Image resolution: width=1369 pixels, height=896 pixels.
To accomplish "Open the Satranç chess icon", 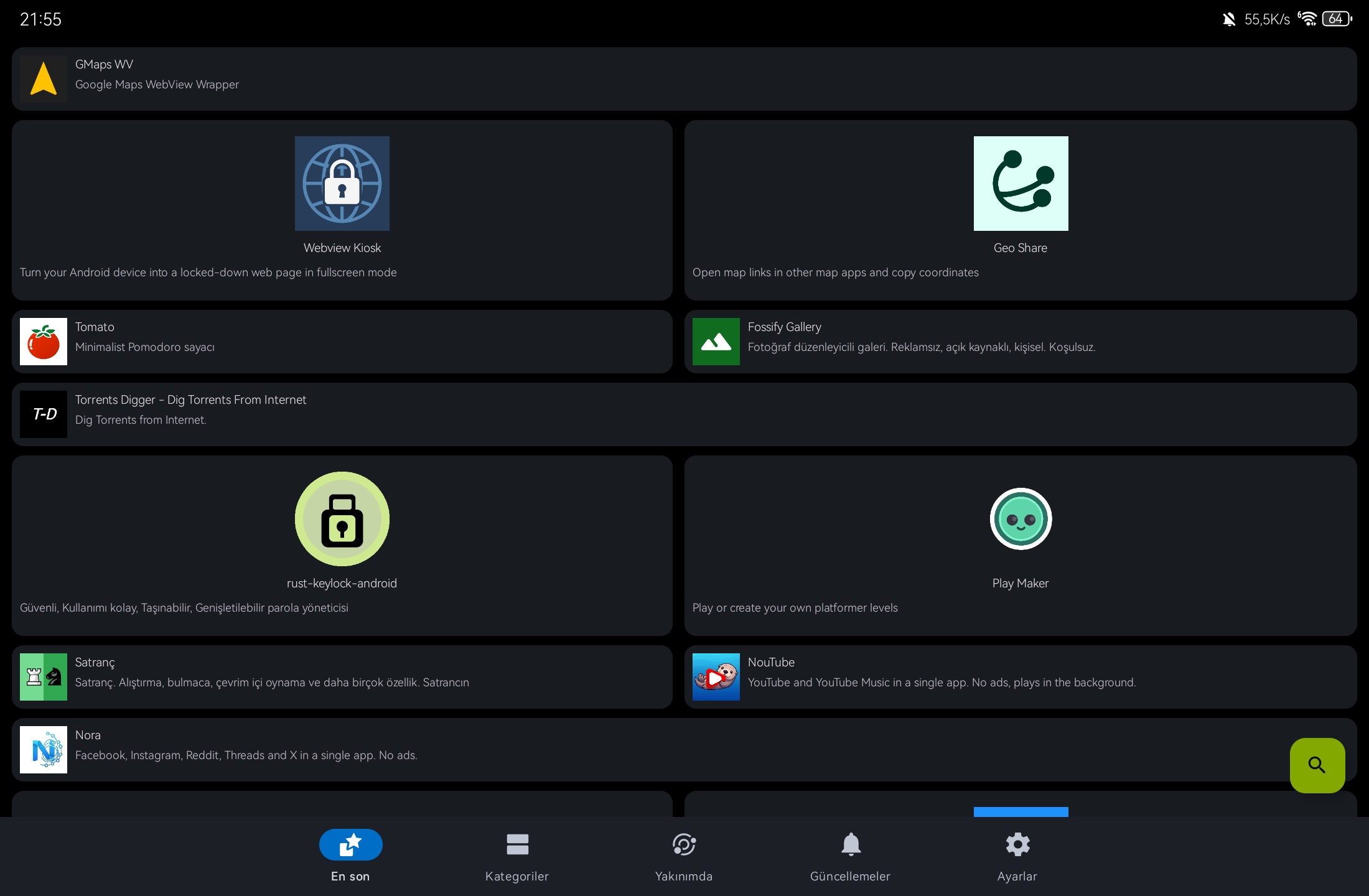I will (44, 677).
